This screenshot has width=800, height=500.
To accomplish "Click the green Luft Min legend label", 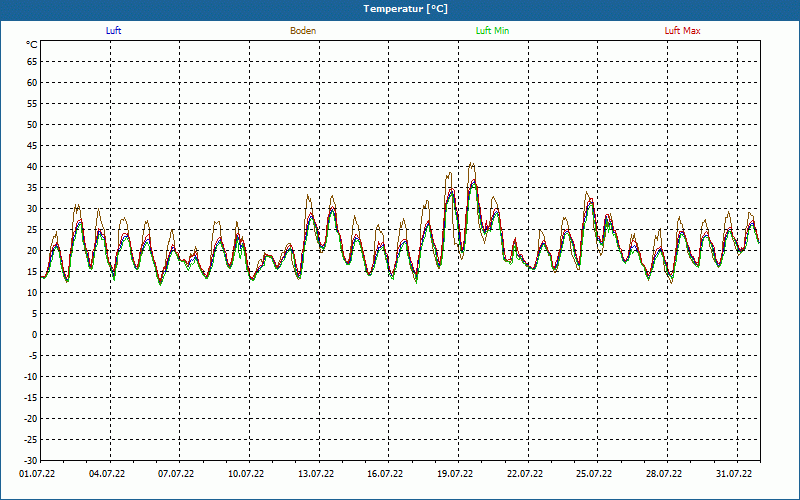I will [x=492, y=31].
